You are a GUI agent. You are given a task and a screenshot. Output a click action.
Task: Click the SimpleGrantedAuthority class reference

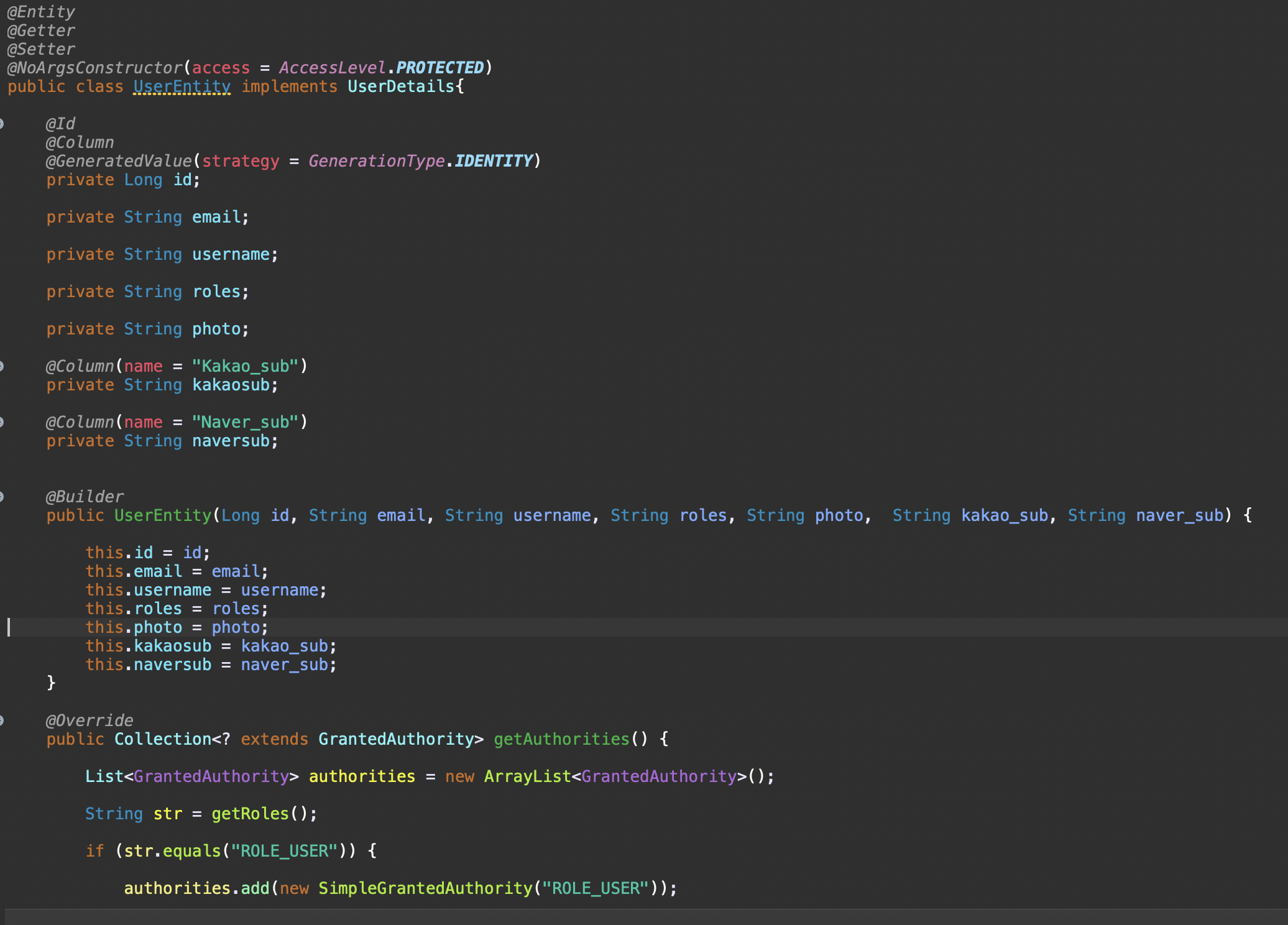point(425,888)
